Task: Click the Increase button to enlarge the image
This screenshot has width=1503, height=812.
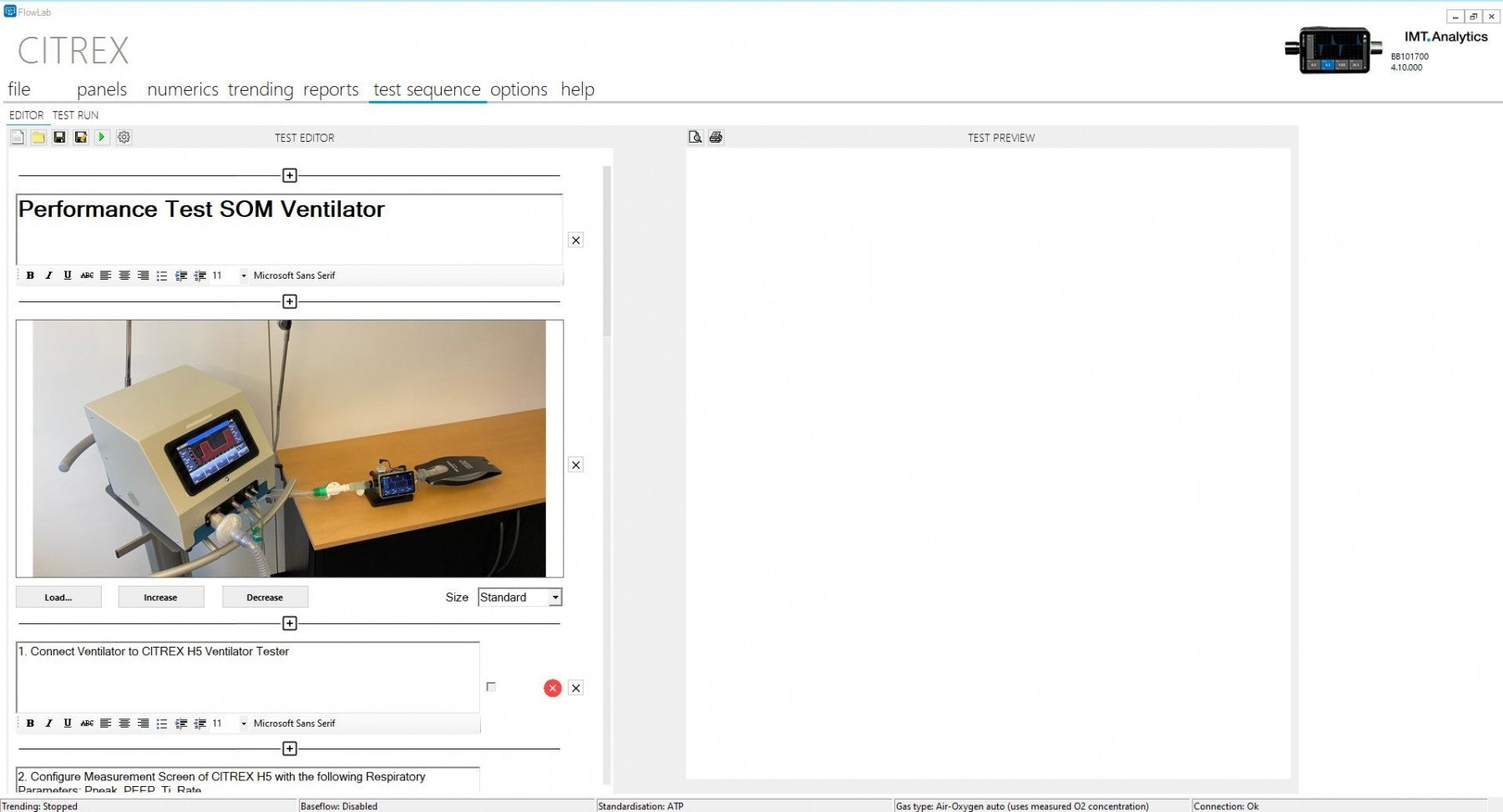Action: (x=161, y=597)
